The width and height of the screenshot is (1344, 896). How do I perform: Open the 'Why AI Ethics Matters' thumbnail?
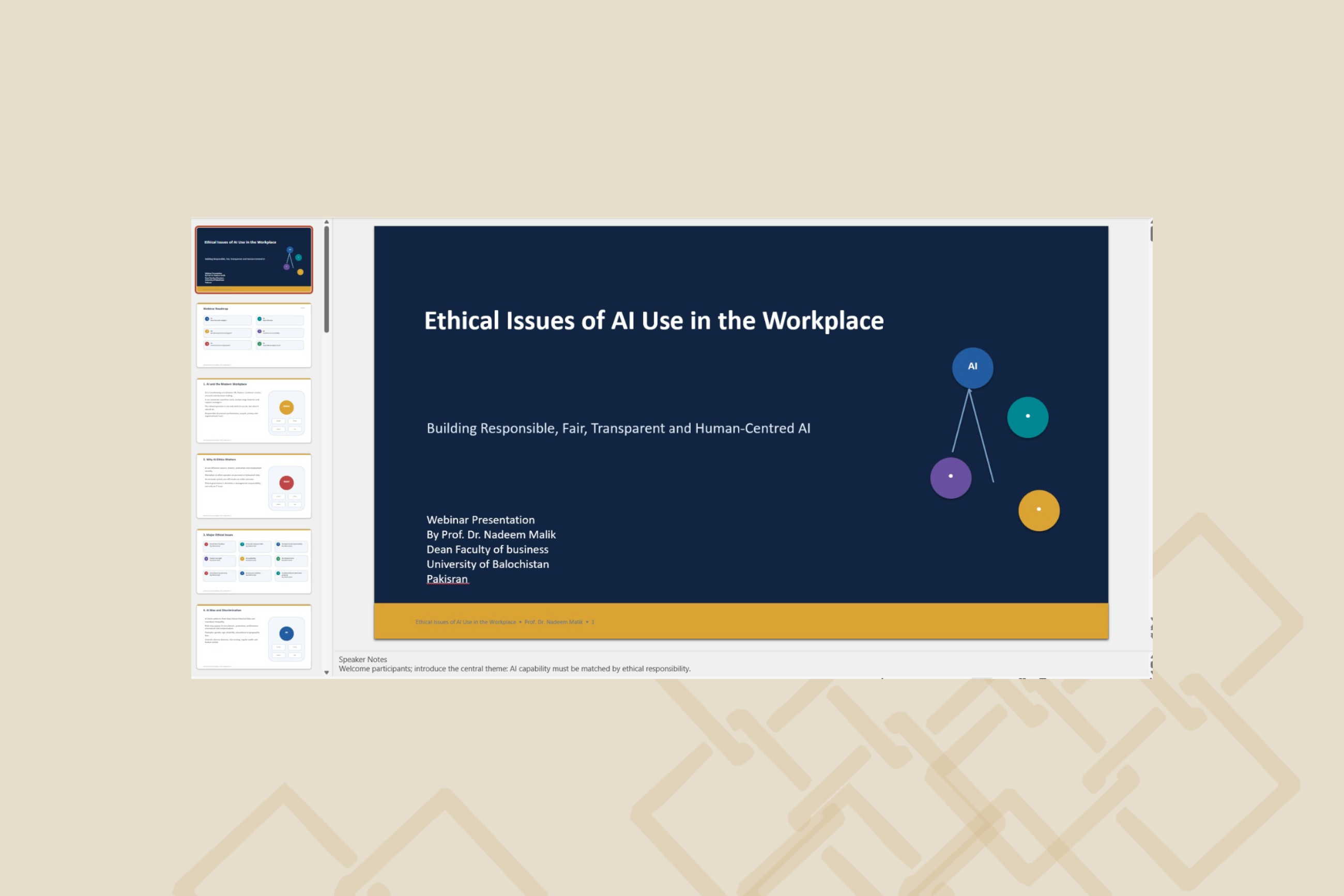point(254,486)
